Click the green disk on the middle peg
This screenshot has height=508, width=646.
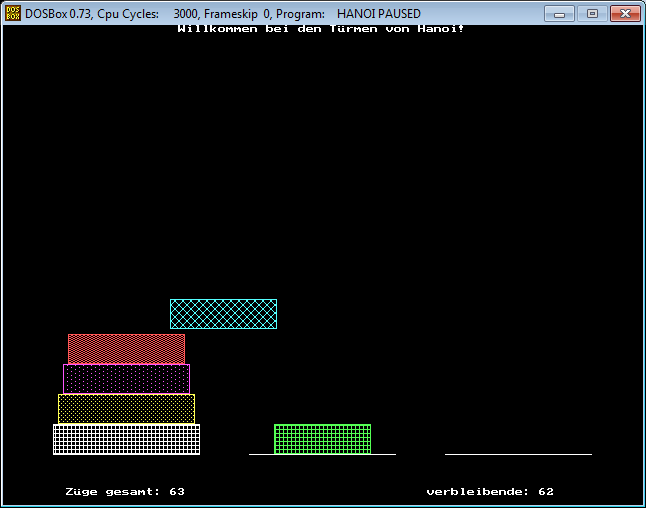click(x=322, y=439)
